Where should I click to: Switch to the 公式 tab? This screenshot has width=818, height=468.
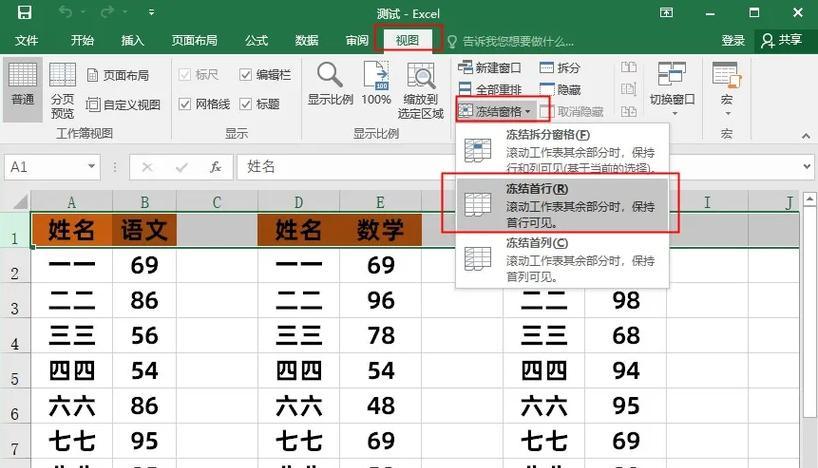(256, 40)
